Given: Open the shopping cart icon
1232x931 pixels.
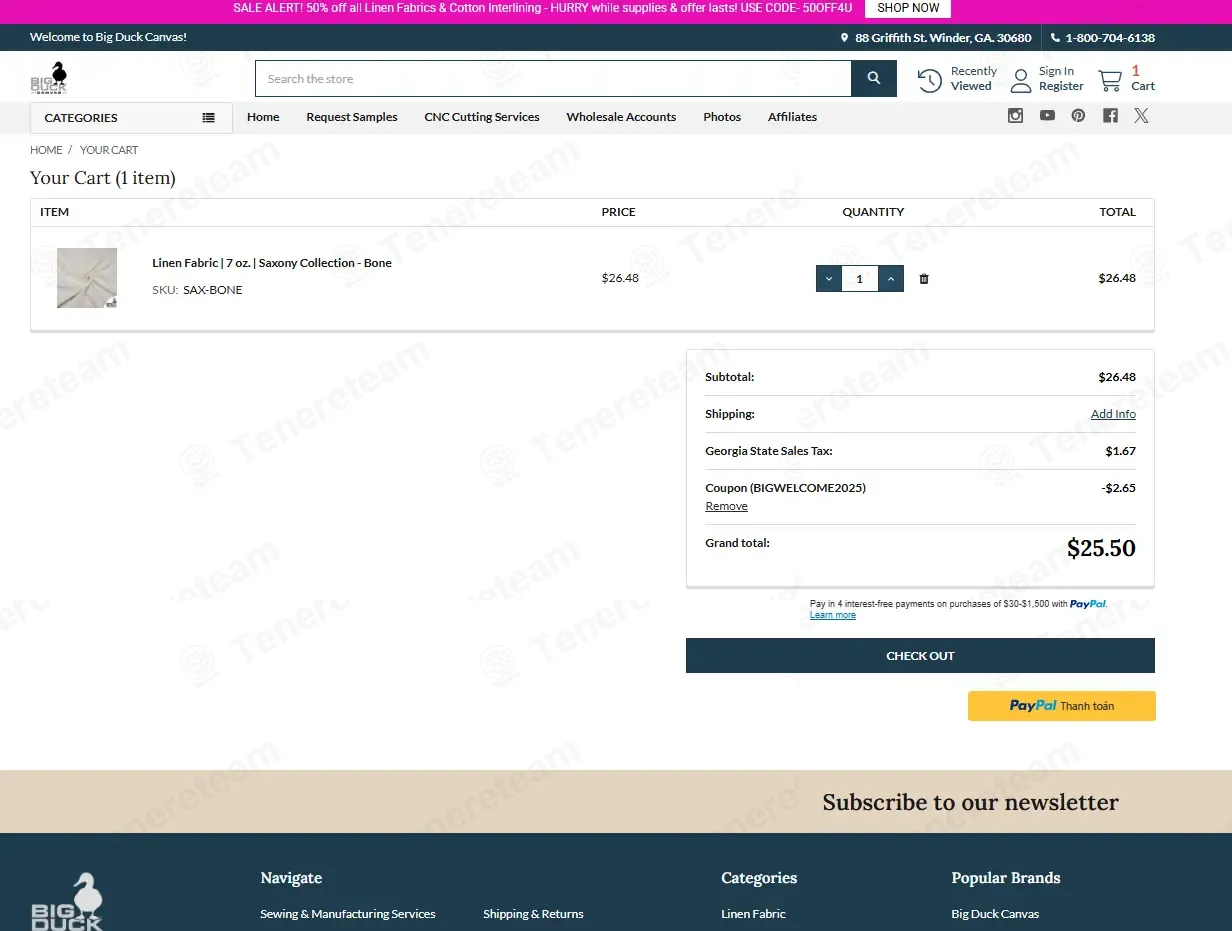Looking at the screenshot, I should [1110, 80].
